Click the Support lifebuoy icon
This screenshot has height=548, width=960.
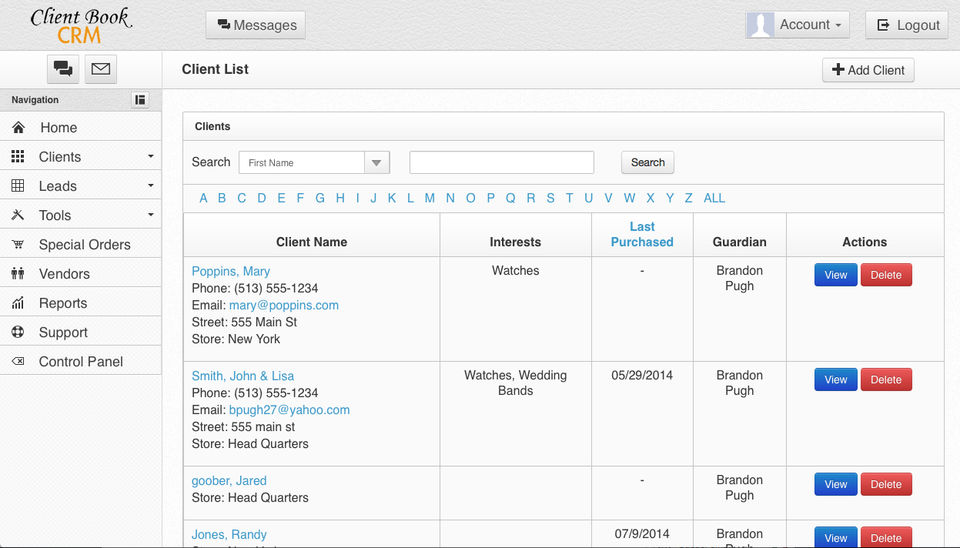click(18, 332)
